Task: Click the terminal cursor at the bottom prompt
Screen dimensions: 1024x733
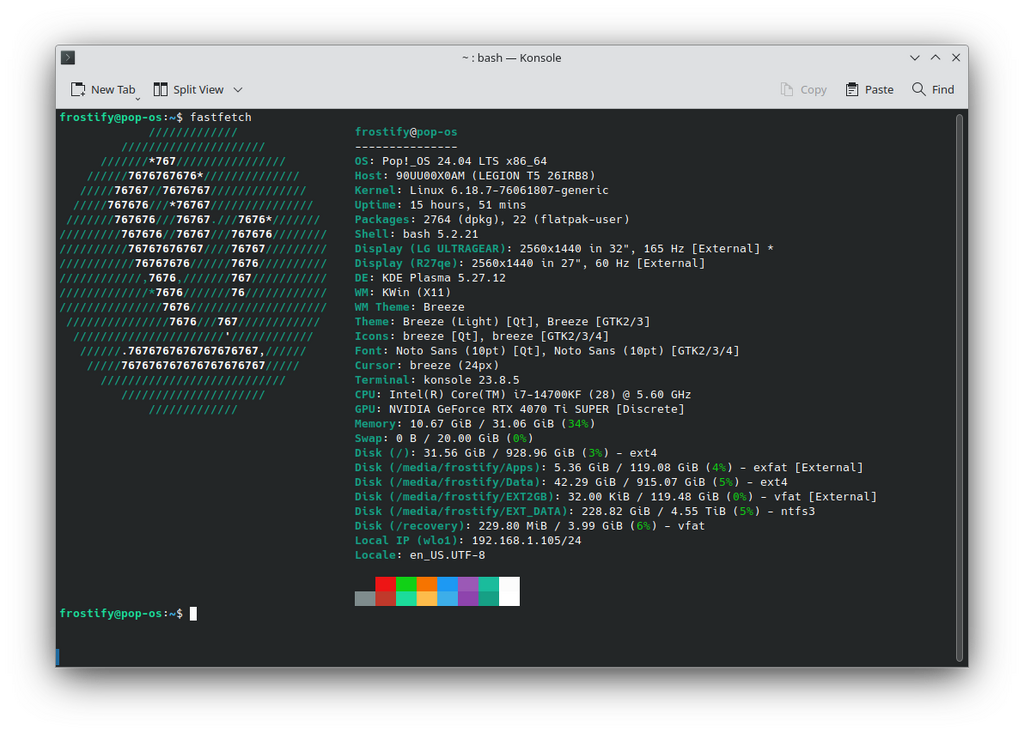Action: [193, 613]
